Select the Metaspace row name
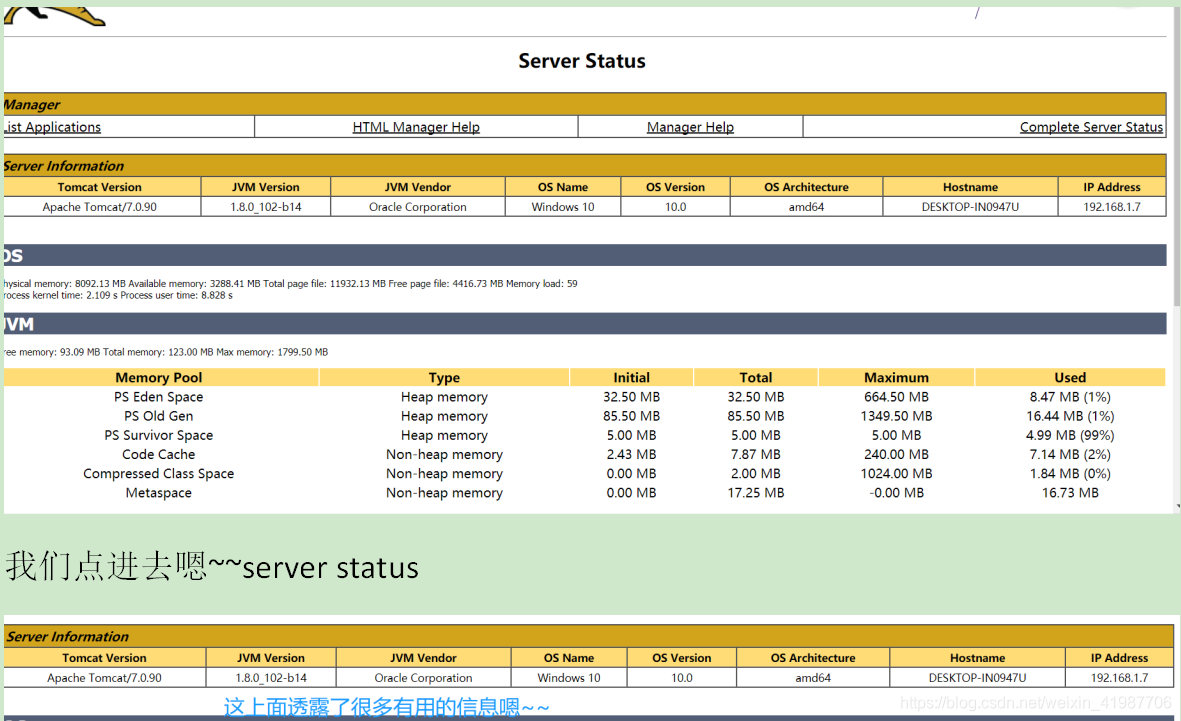 point(159,493)
